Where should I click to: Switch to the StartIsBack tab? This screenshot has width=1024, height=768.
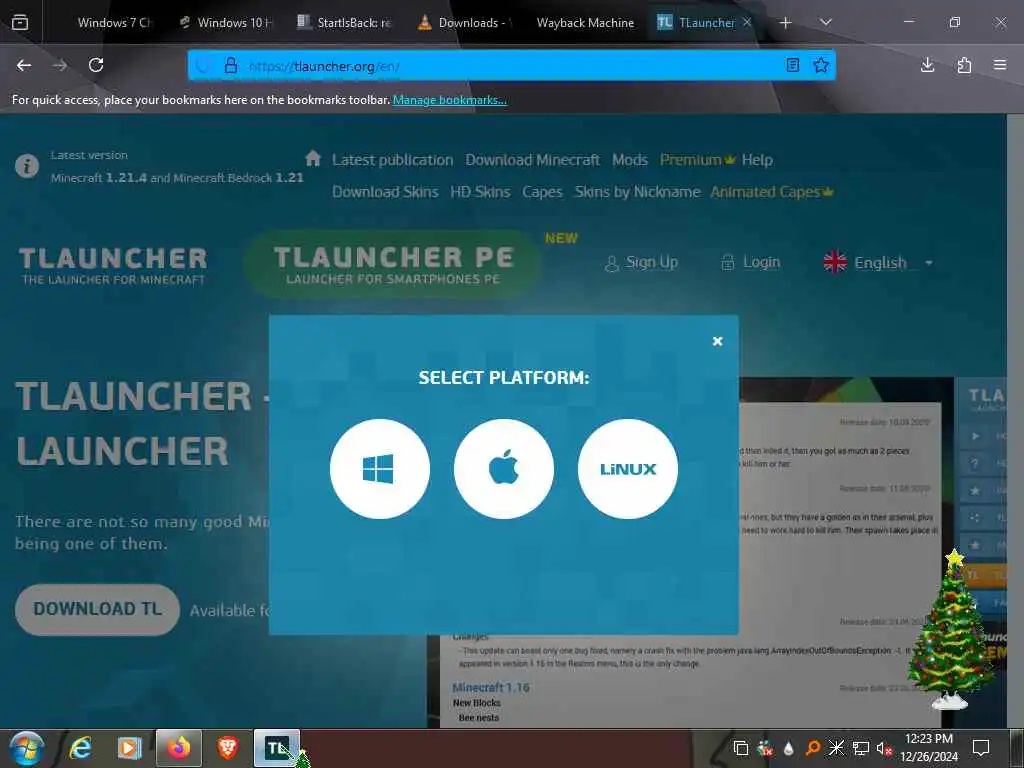click(345, 23)
